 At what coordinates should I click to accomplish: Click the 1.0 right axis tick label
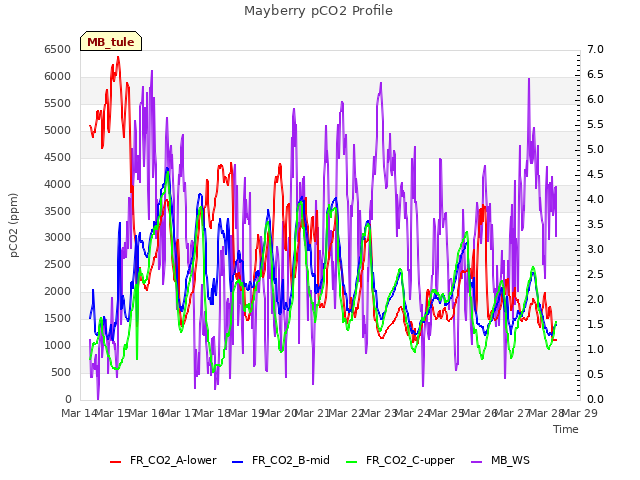595,349
